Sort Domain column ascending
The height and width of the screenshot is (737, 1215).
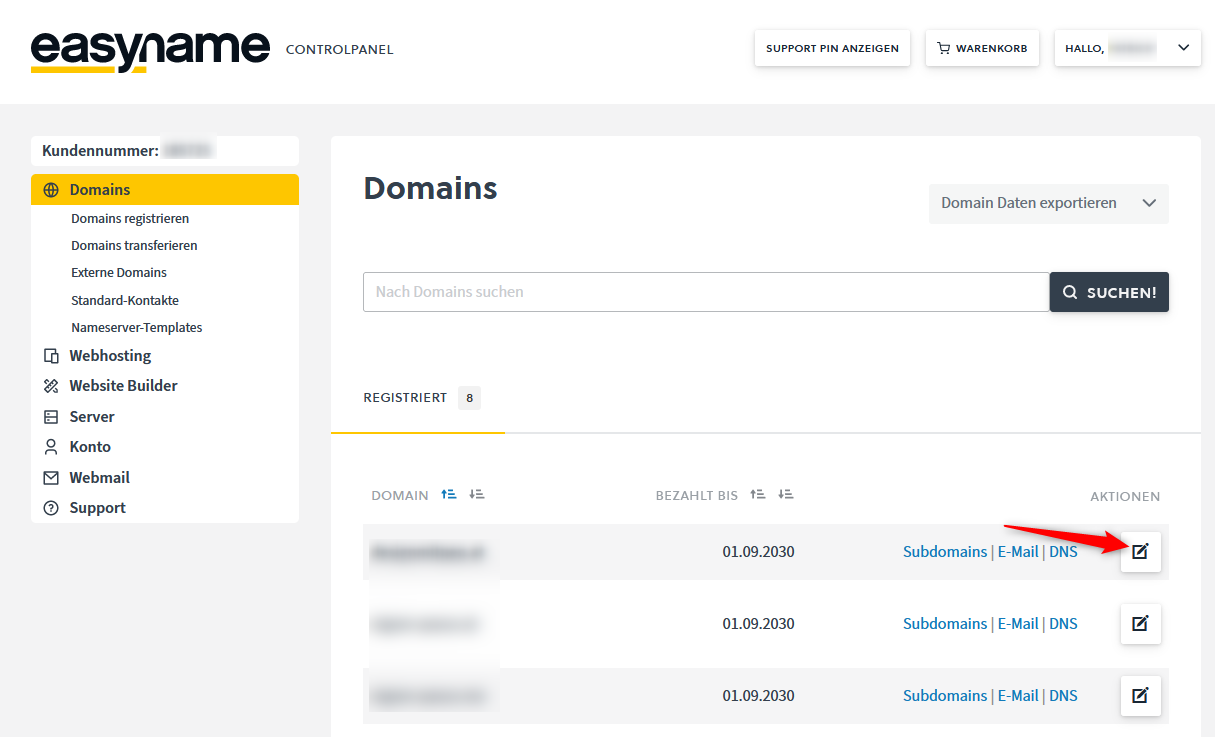pos(449,495)
